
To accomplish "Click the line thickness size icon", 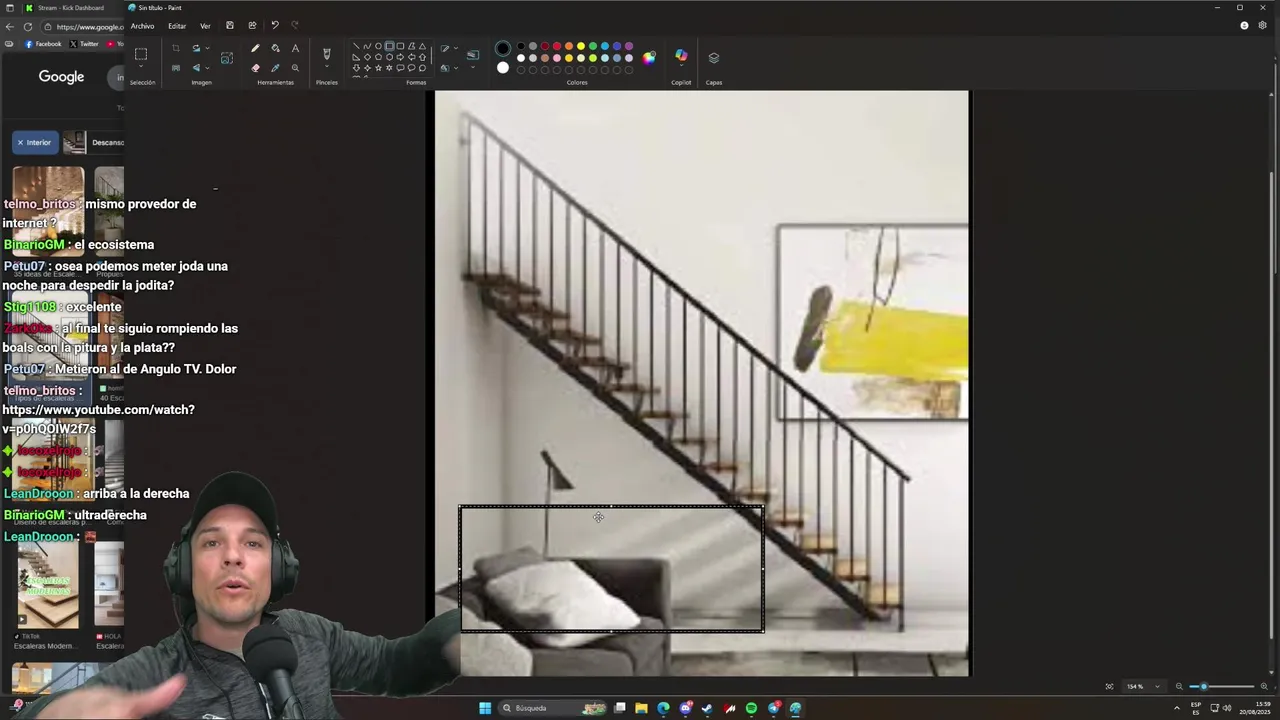I will [473, 55].
